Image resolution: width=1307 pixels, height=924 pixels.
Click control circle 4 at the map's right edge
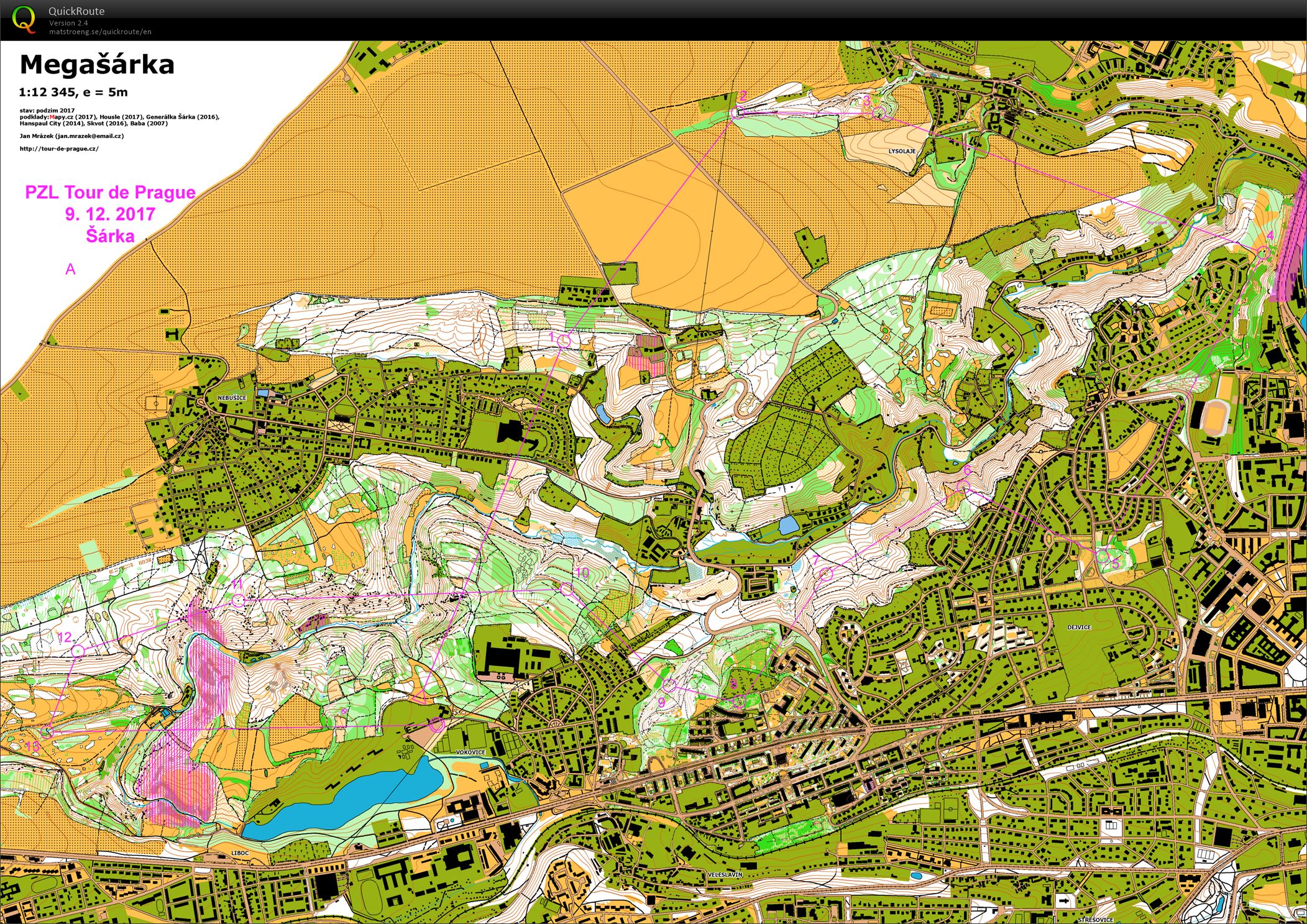(1262, 252)
